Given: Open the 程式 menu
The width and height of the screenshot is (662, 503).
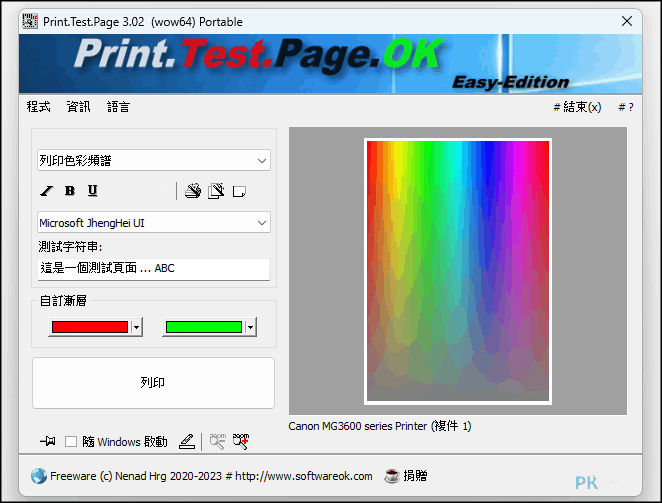Looking at the screenshot, I should coord(38,107).
